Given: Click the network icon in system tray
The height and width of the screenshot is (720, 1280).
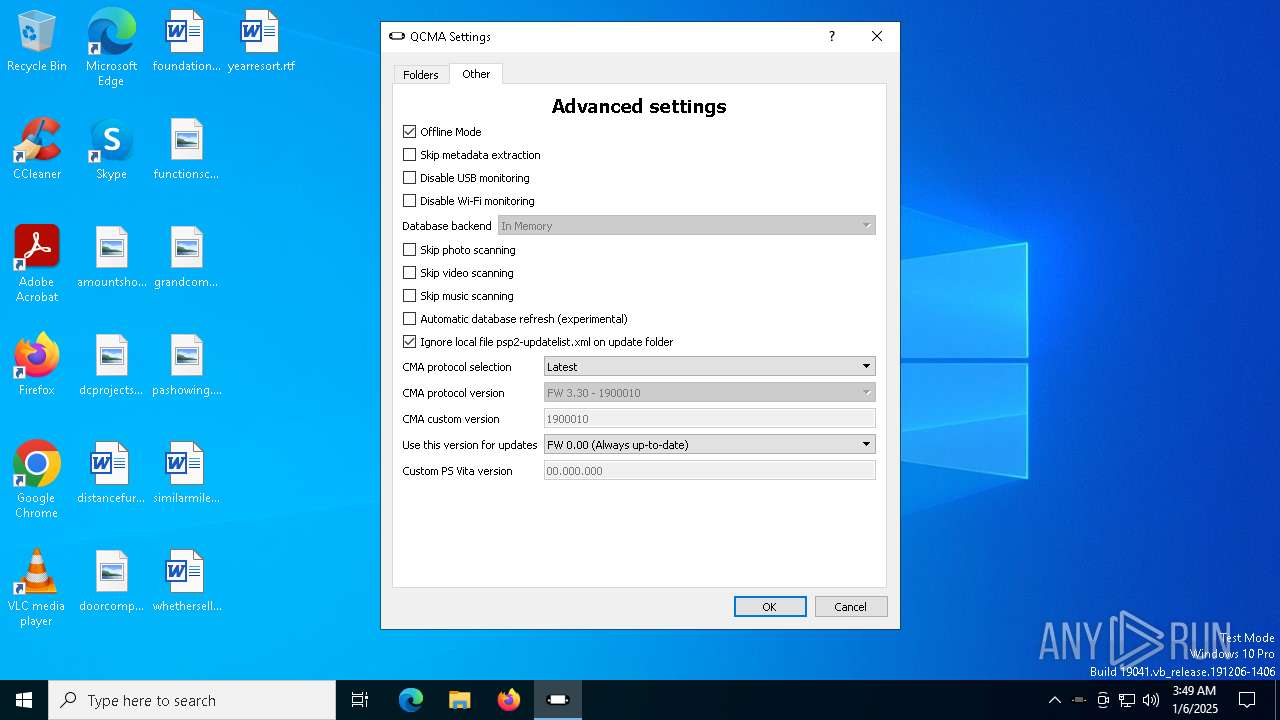Looking at the screenshot, I should tap(1127, 700).
